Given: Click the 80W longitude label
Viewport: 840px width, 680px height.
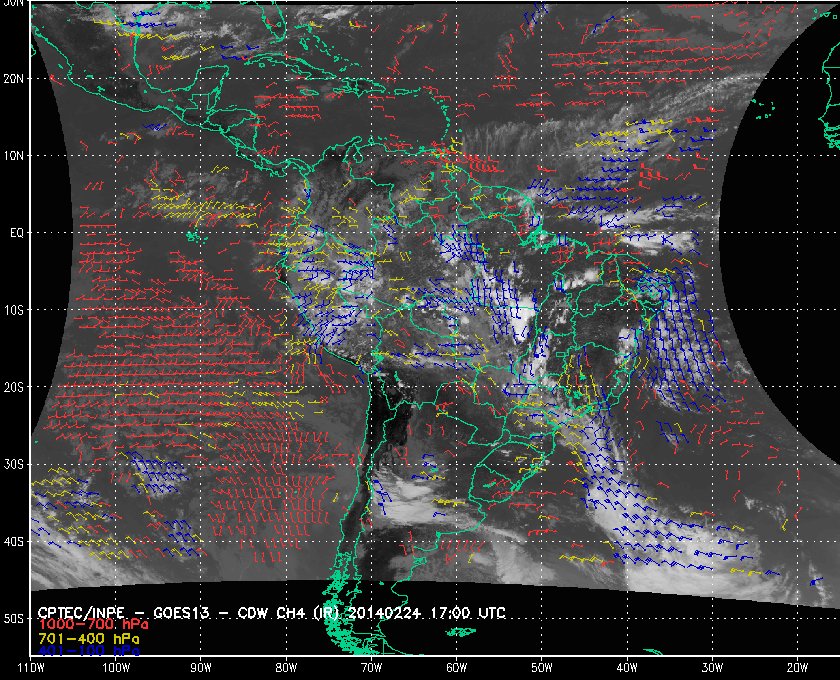Looking at the screenshot, I should [286, 668].
